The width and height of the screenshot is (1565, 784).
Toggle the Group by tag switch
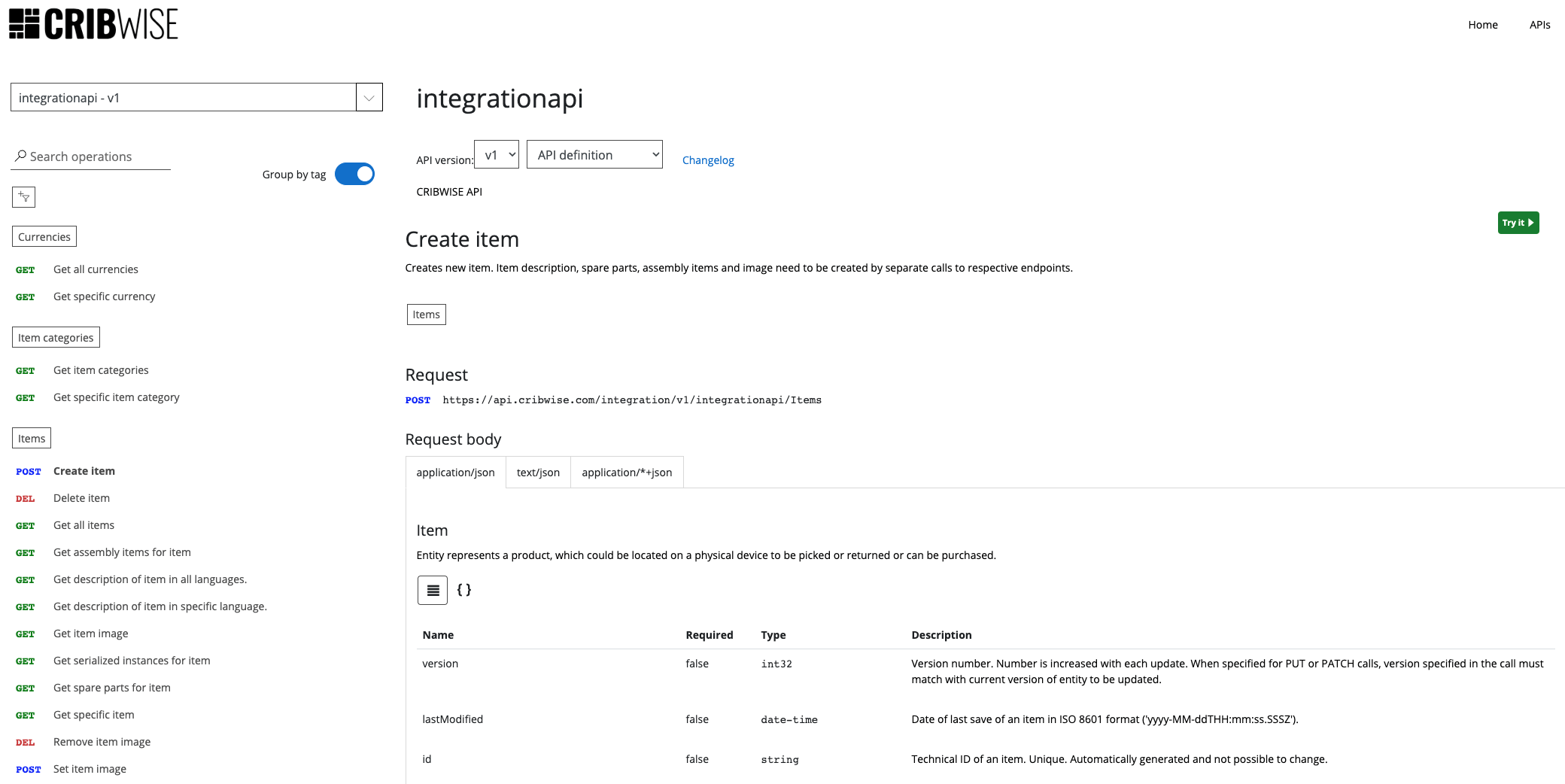click(x=354, y=175)
